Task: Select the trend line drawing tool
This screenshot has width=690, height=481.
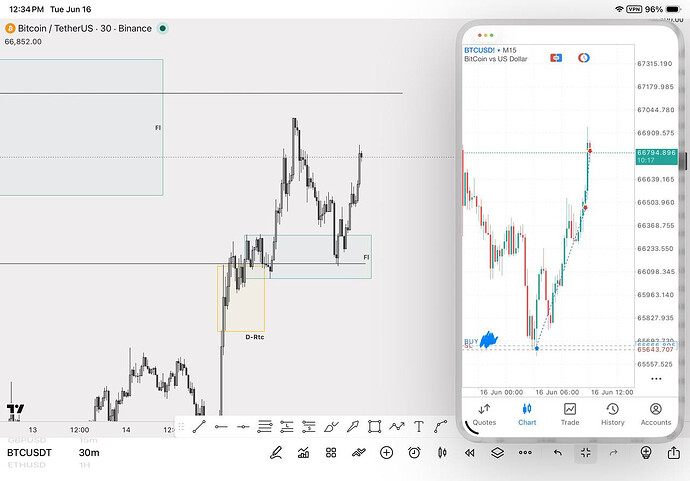Action: click(199, 426)
